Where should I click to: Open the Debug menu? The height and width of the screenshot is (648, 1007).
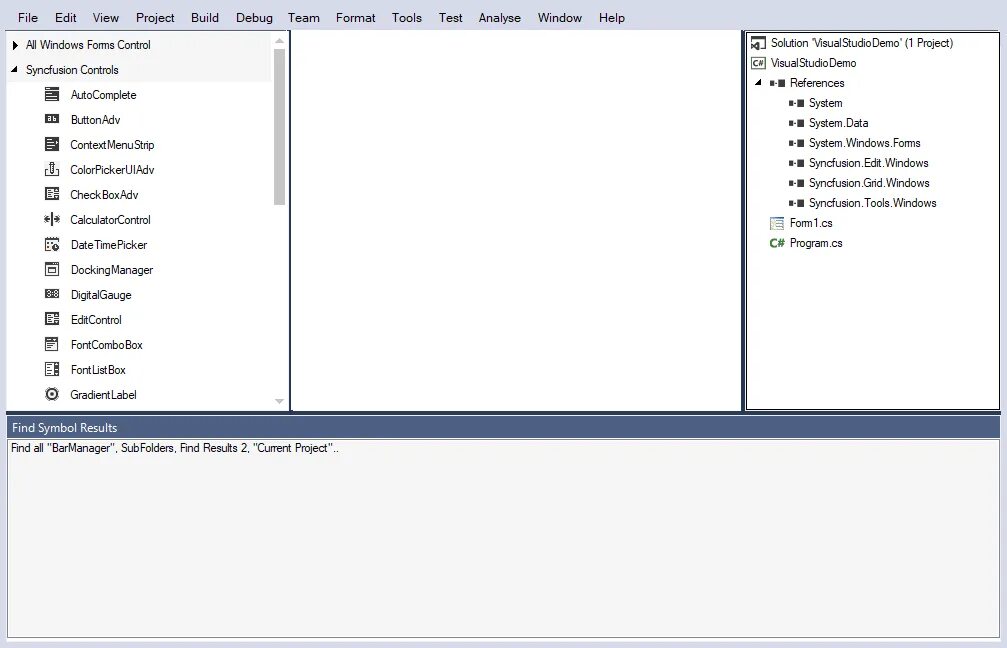[x=254, y=17]
